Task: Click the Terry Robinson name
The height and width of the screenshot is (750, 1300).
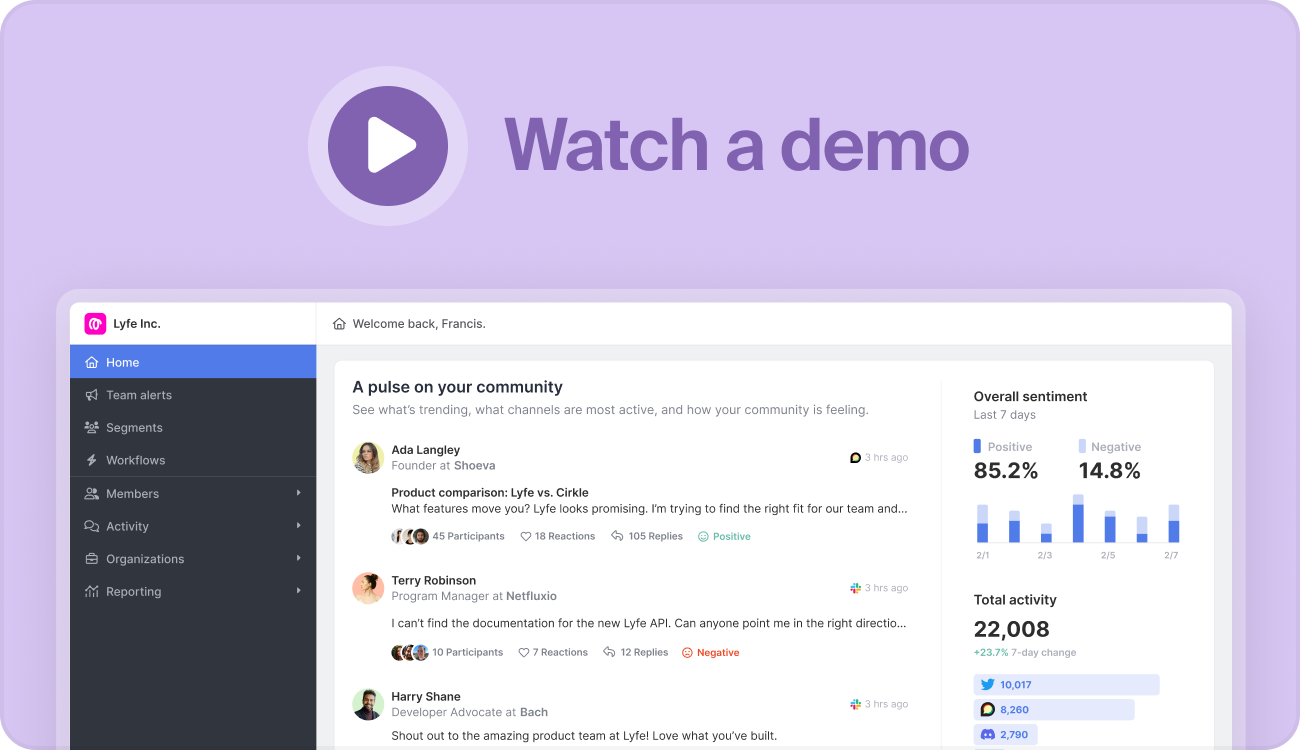Action: click(x=434, y=580)
